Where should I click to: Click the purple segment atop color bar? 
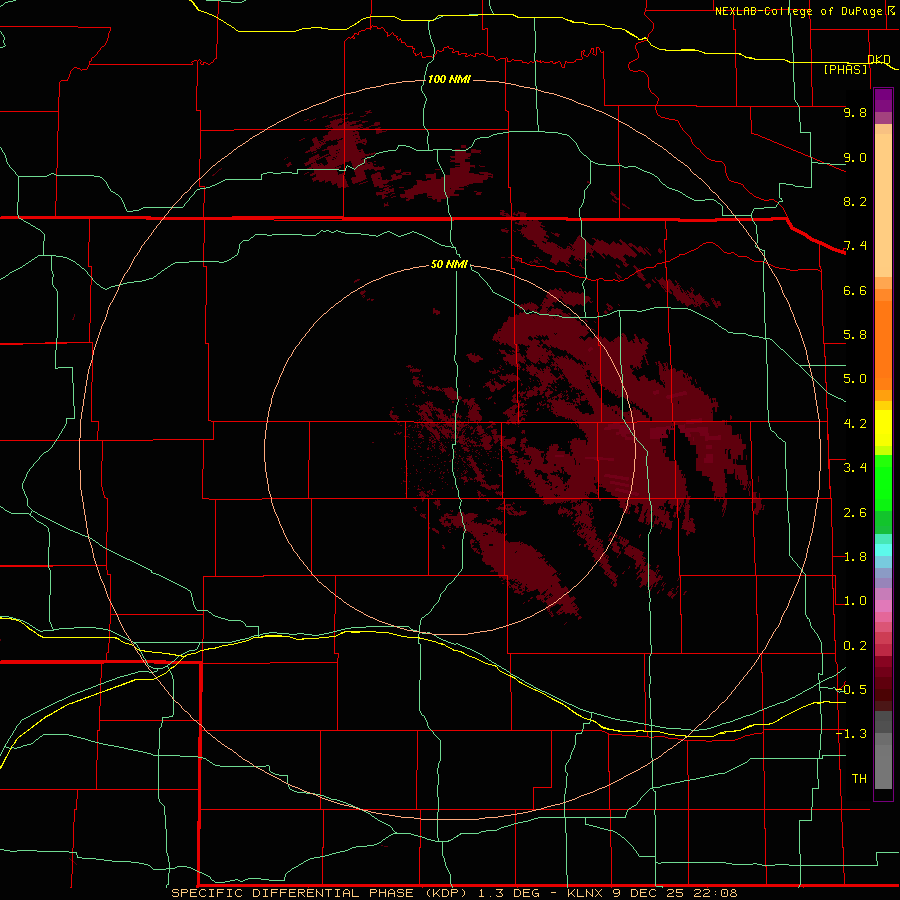click(883, 100)
